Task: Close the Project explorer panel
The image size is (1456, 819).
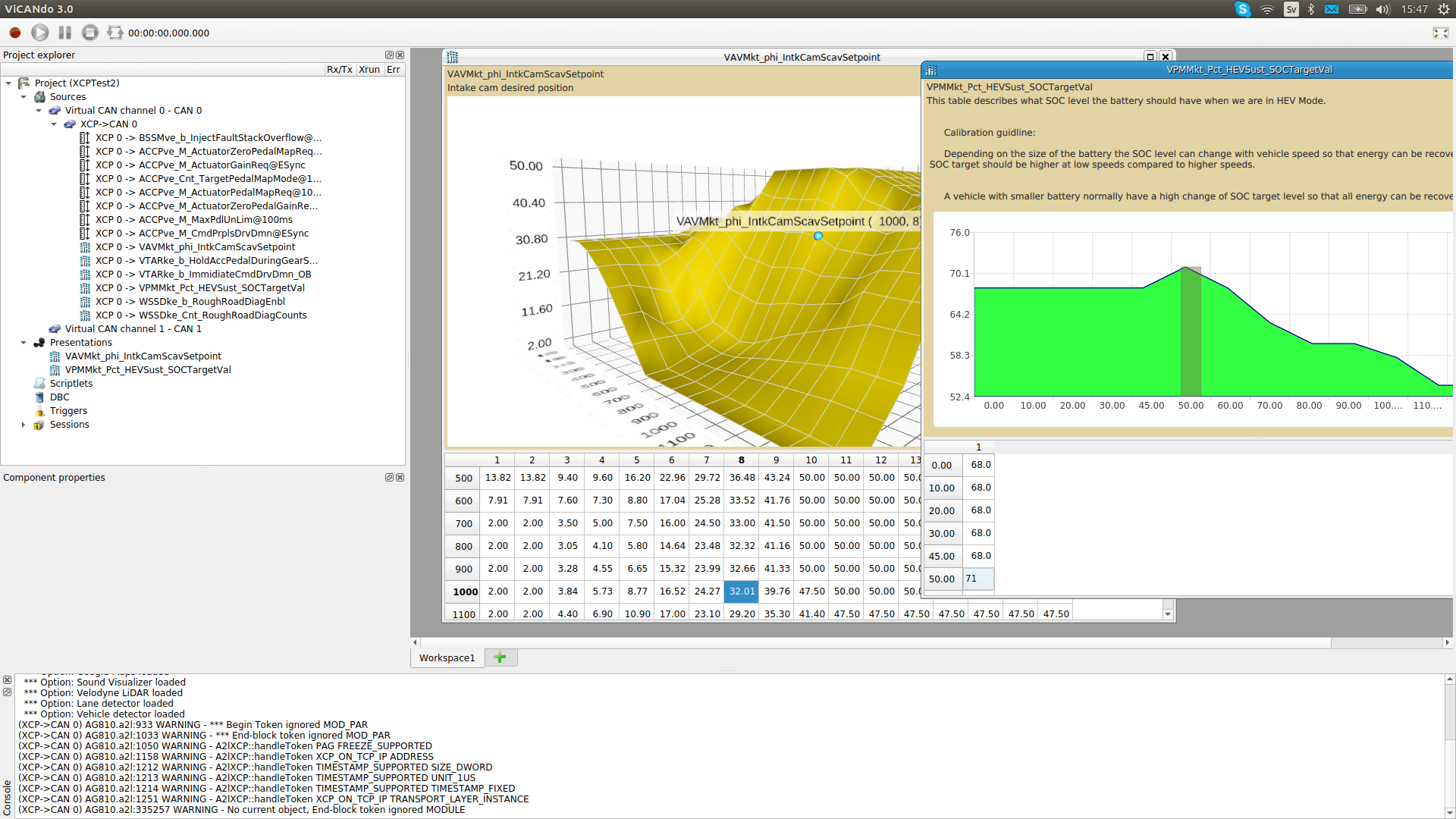Action: [400, 55]
